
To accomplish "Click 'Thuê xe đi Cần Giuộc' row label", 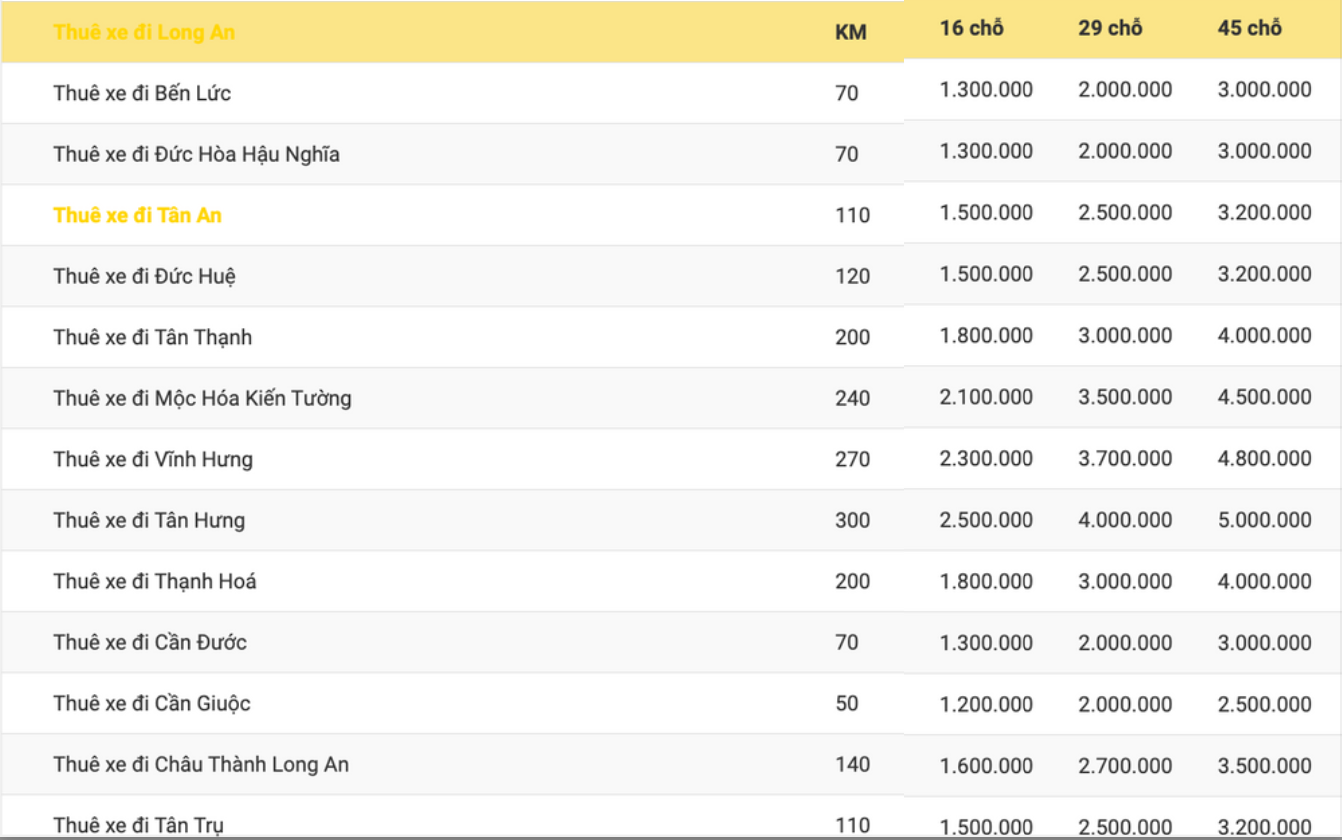I will [x=152, y=703].
